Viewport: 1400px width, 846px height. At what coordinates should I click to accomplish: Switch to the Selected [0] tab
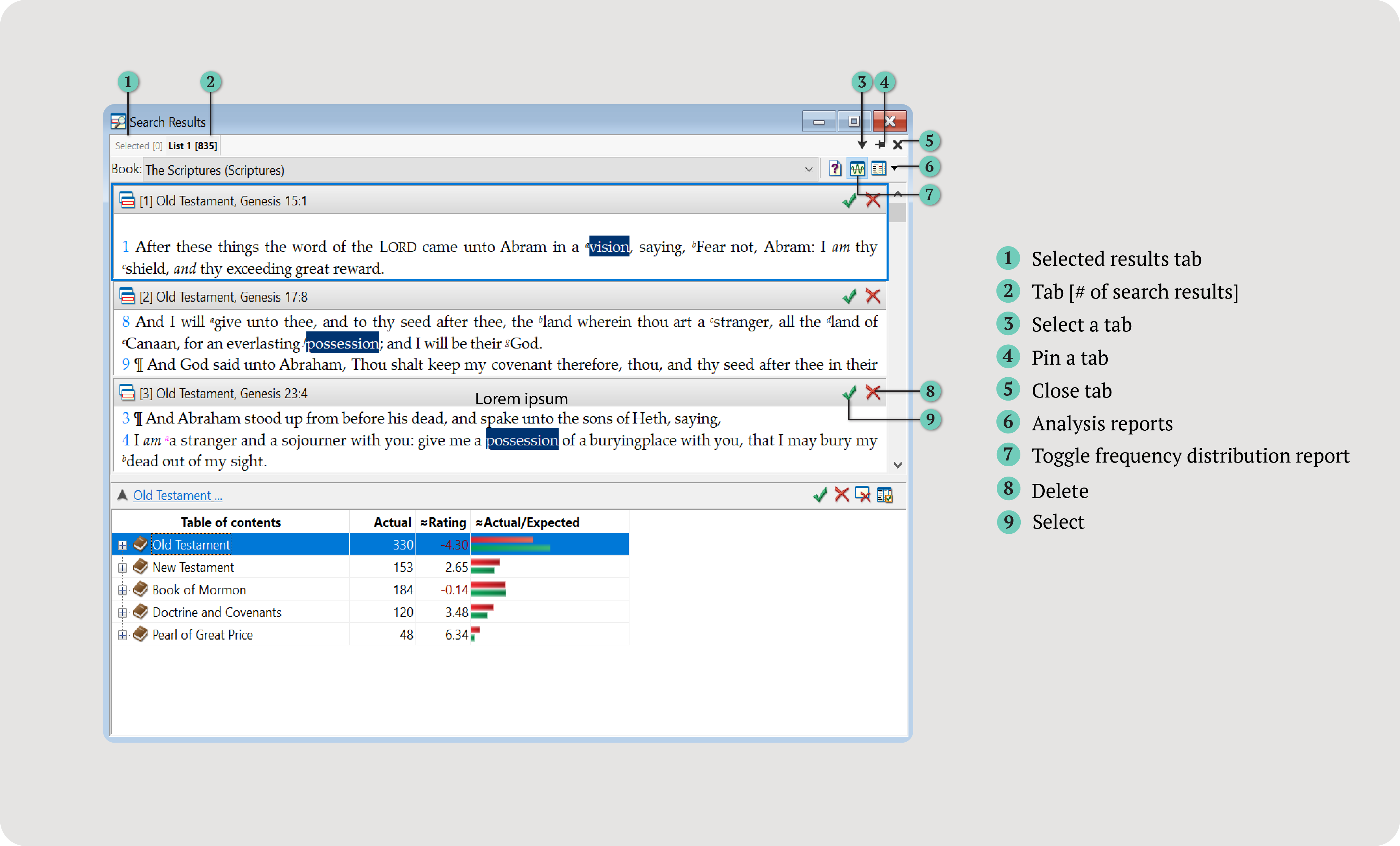139,146
